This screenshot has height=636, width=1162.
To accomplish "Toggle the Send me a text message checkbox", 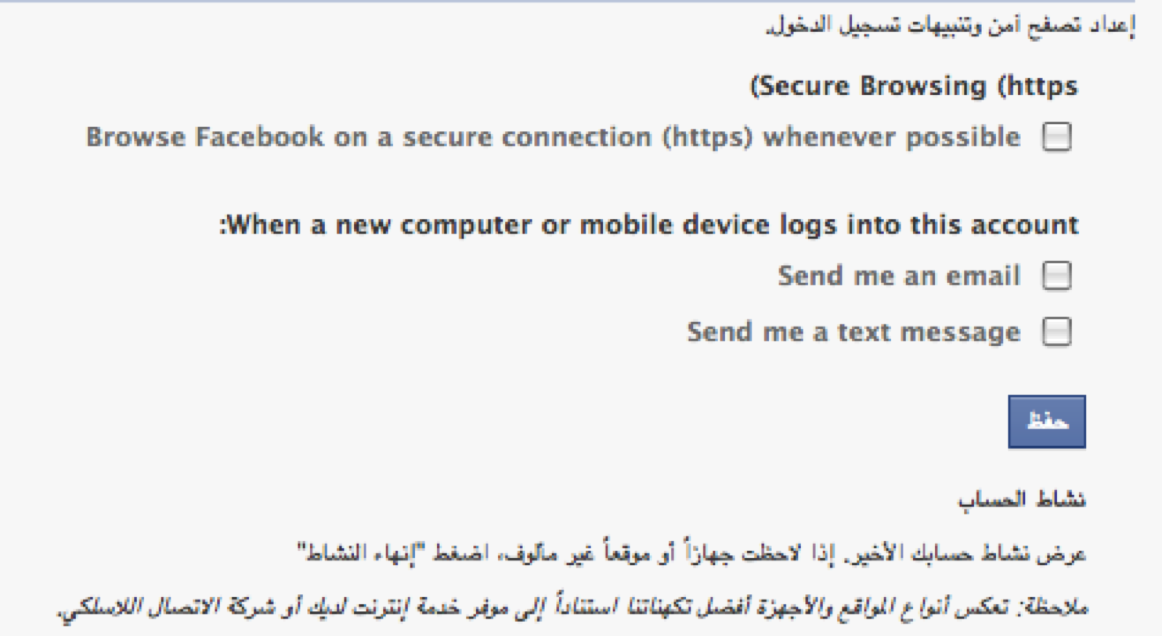I will click(1056, 332).
